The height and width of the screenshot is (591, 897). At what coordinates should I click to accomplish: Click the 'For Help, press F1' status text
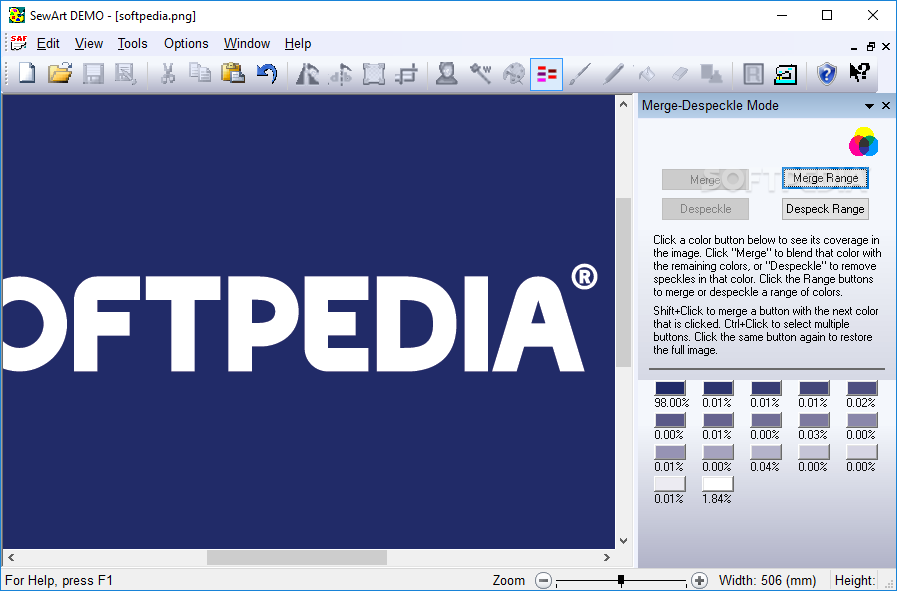59,581
